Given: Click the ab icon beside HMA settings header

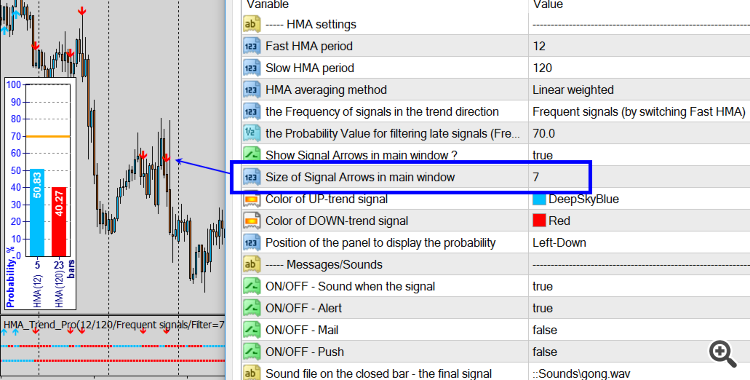Looking at the screenshot, I should [251, 24].
